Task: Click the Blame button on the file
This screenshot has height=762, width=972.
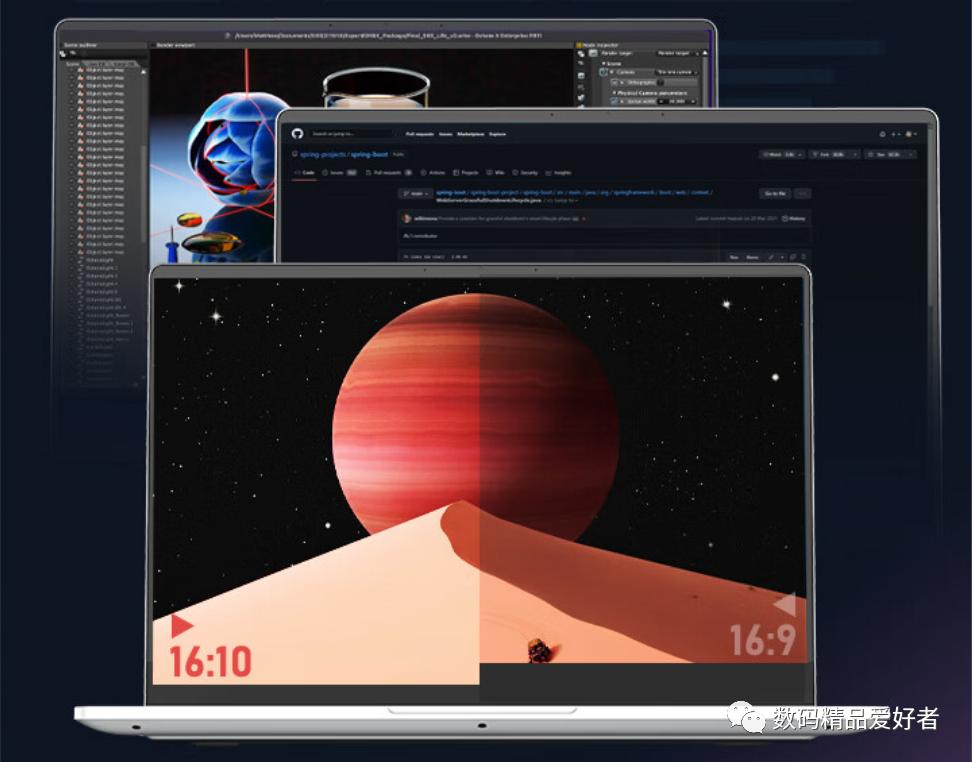Action: (752, 257)
